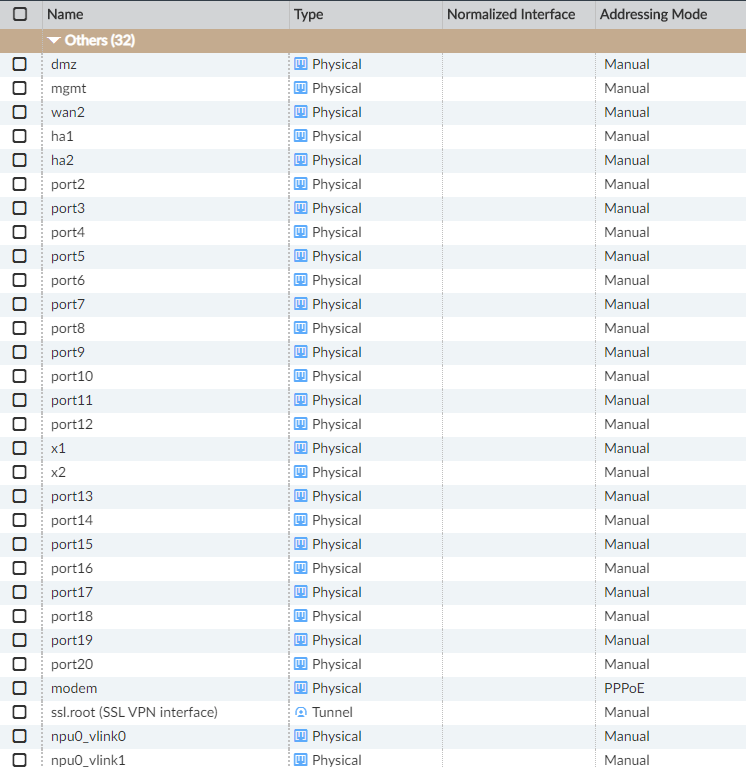Click the Physical type icon for port8
746x767 pixels.
tap(301, 328)
